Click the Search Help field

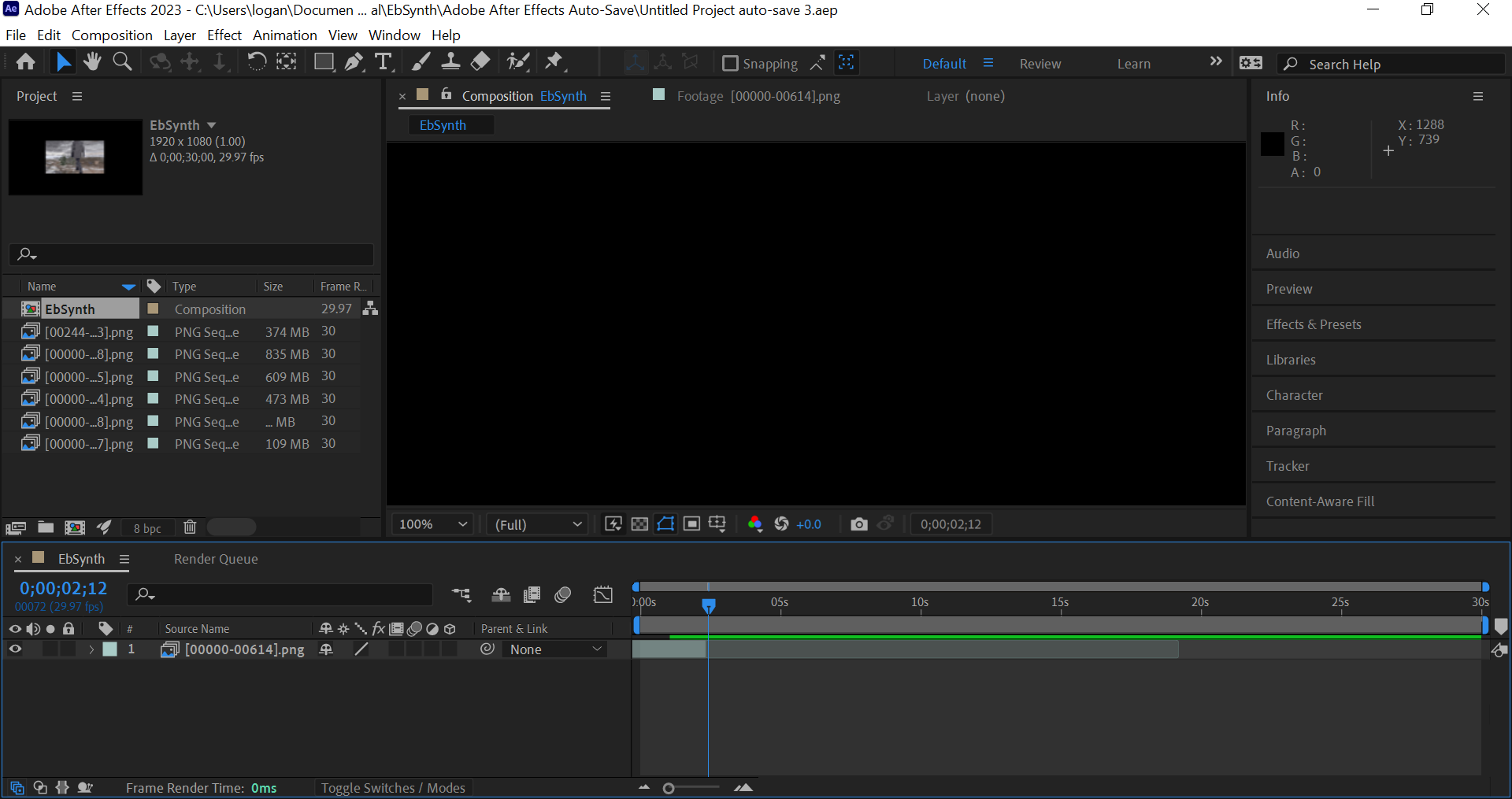point(1390,64)
